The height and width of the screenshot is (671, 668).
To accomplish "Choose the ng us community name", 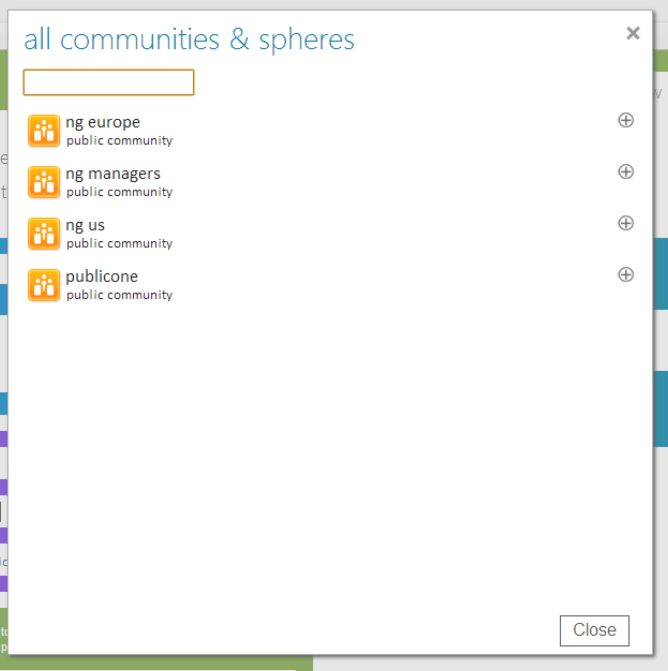I will tap(85, 225).
